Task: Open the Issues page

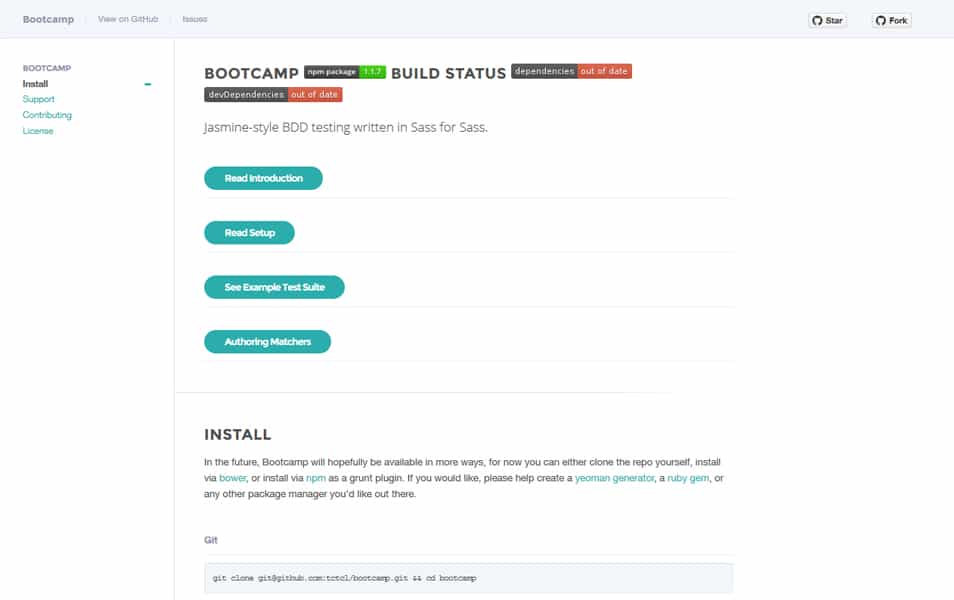Action: click(x=194, y=18)
